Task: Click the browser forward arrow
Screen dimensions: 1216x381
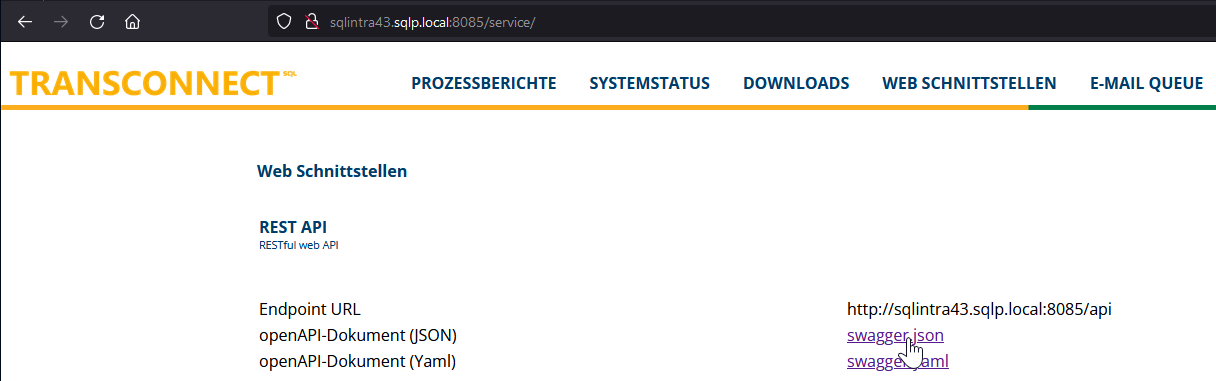Action: click(61, 21)
